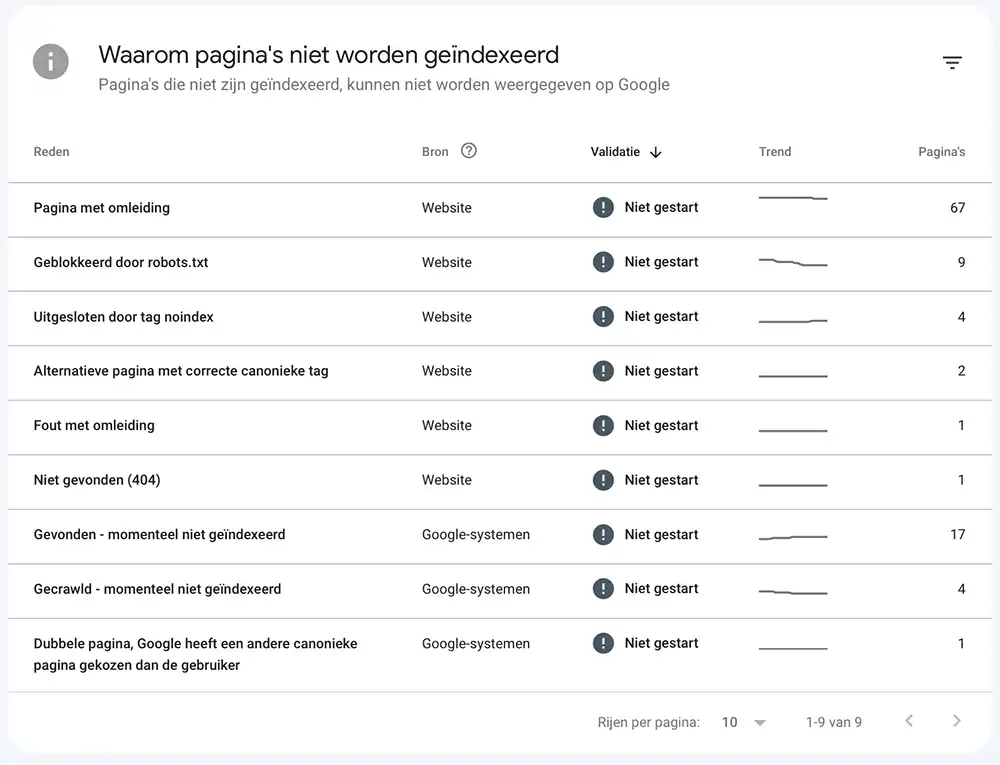Click trend sparkline for Geblokkeerd door robots.txt

793,262
